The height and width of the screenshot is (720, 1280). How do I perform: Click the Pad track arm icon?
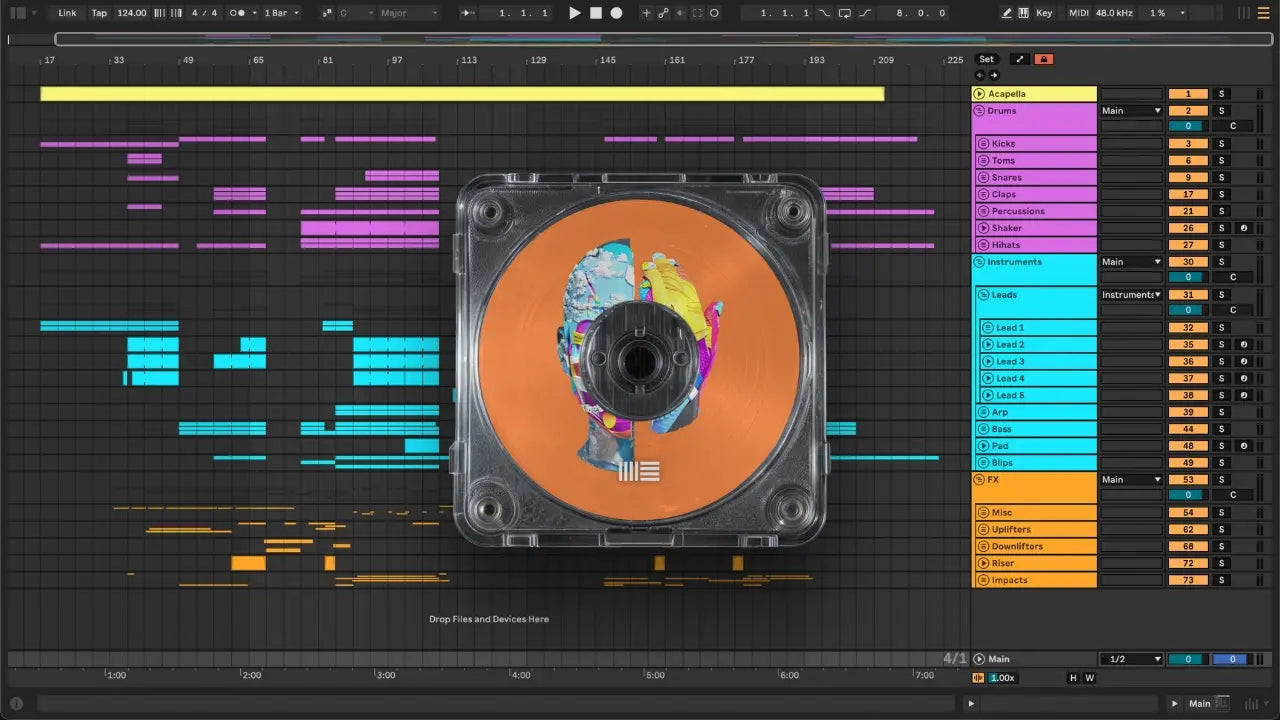(x=1244, y=446)
